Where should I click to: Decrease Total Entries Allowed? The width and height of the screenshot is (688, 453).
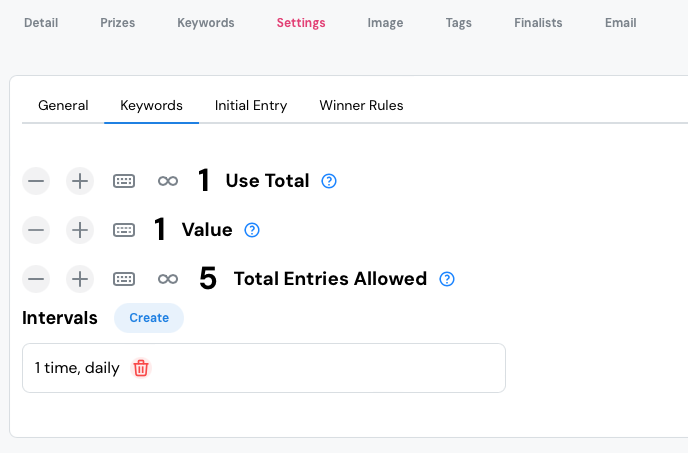pos(36,279)
